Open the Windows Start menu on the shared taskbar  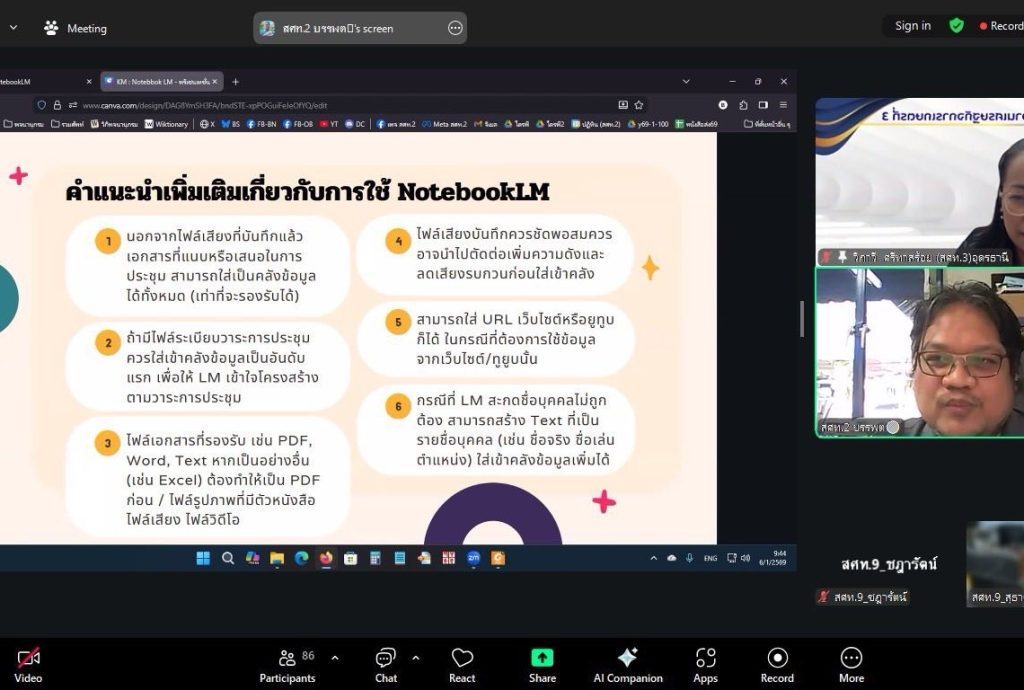pyautogui.click(x=203, y=558)
